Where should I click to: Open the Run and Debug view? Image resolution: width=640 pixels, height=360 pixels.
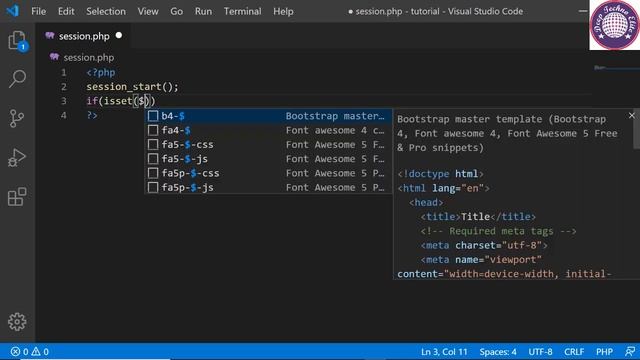point(17,158)
